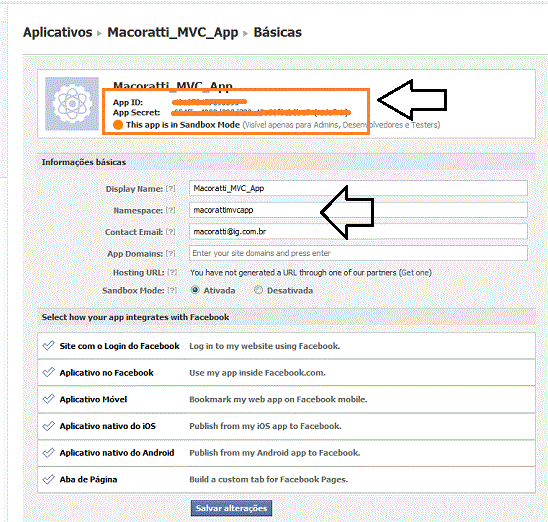
Task: Select the Desativada sandbox radio button
Action: point(258,290)
